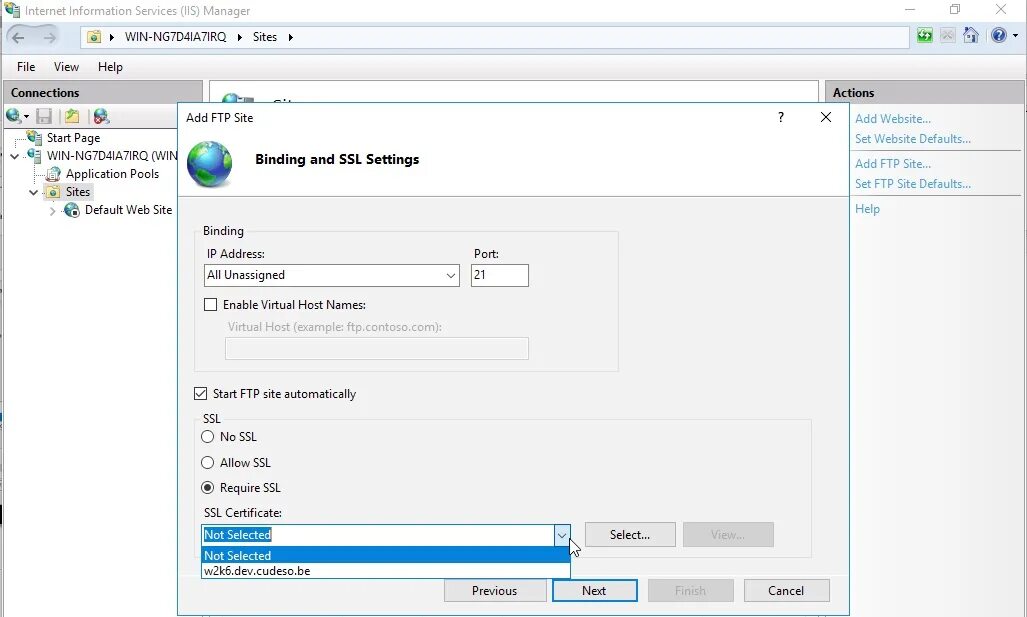Screen dimensions: 1027x617
Task: Expand the Default Web Site node
Action: coord(52,211)
